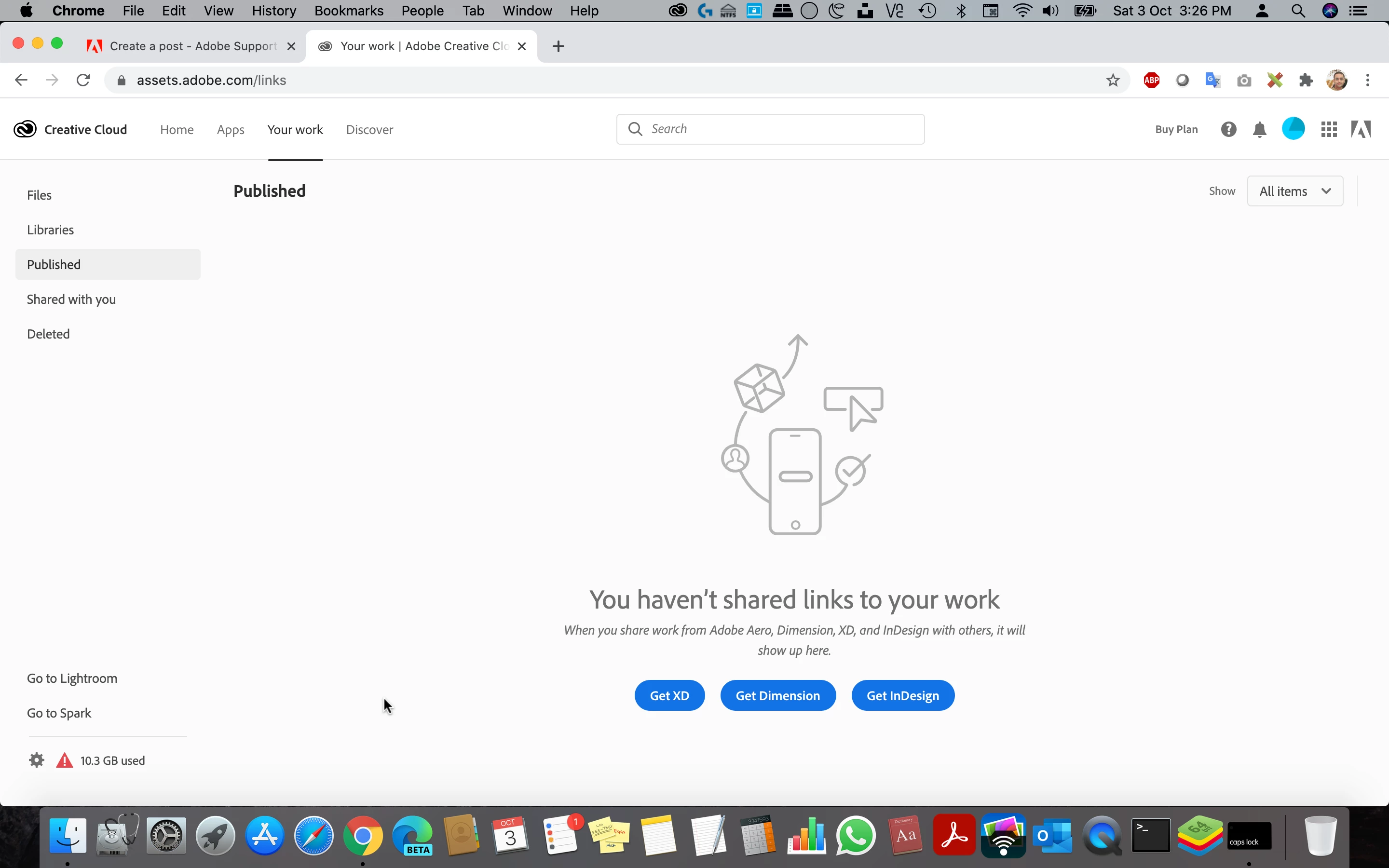Click the Get Dimension button
1389x868 pixels.
coord(778,695)
